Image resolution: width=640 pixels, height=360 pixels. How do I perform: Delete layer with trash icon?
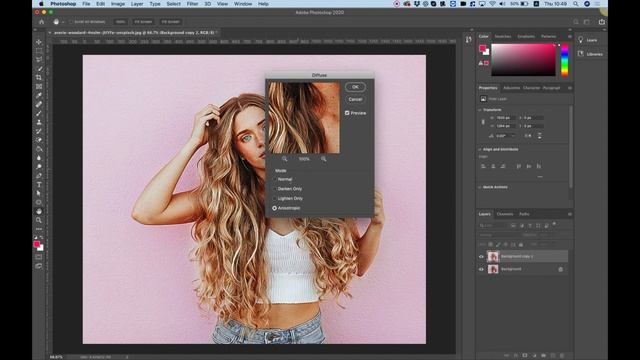click(562, 356)
